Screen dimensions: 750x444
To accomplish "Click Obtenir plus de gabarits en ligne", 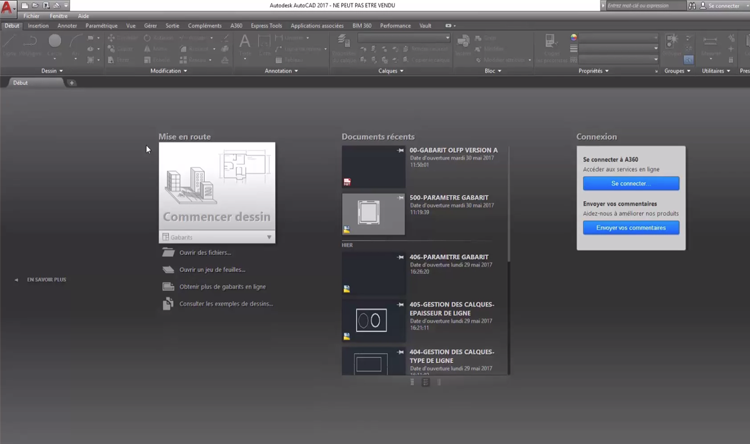I will (222, 287).
